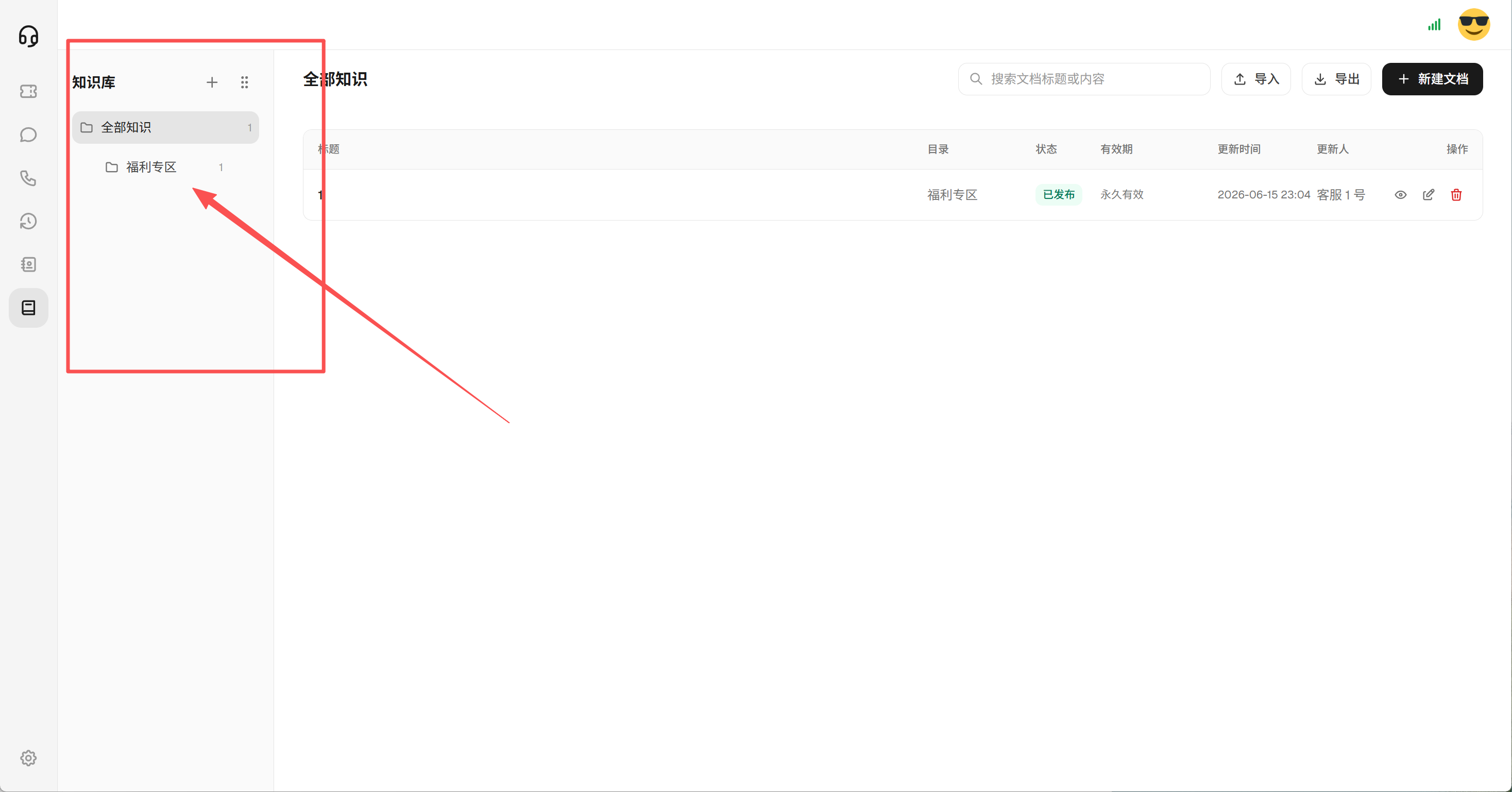Click the drag-handle dots icon beside 知识库
This screenshot has width=1512, height=792.
point(244,82)
